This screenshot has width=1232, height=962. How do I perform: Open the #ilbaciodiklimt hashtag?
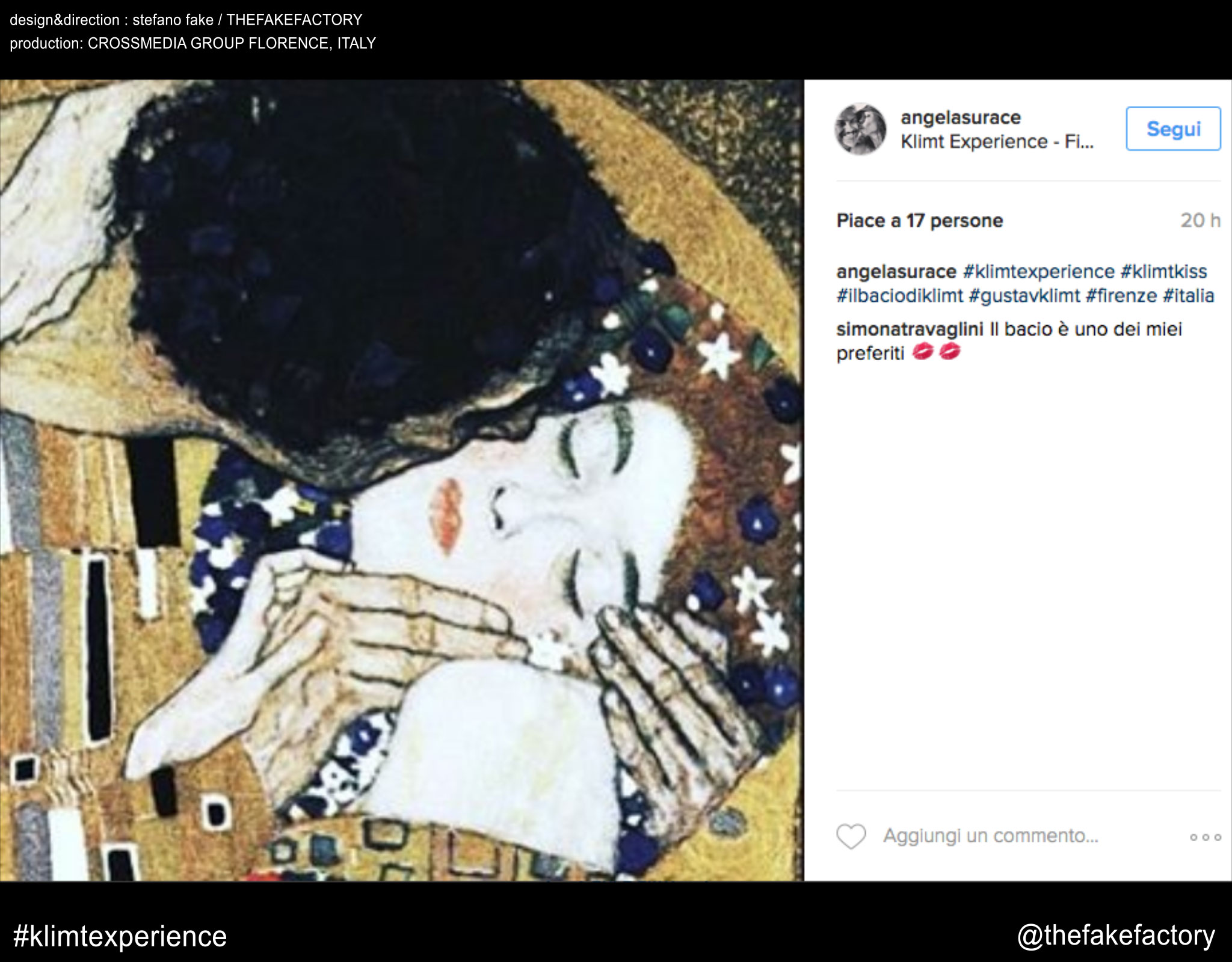[898, 296]
